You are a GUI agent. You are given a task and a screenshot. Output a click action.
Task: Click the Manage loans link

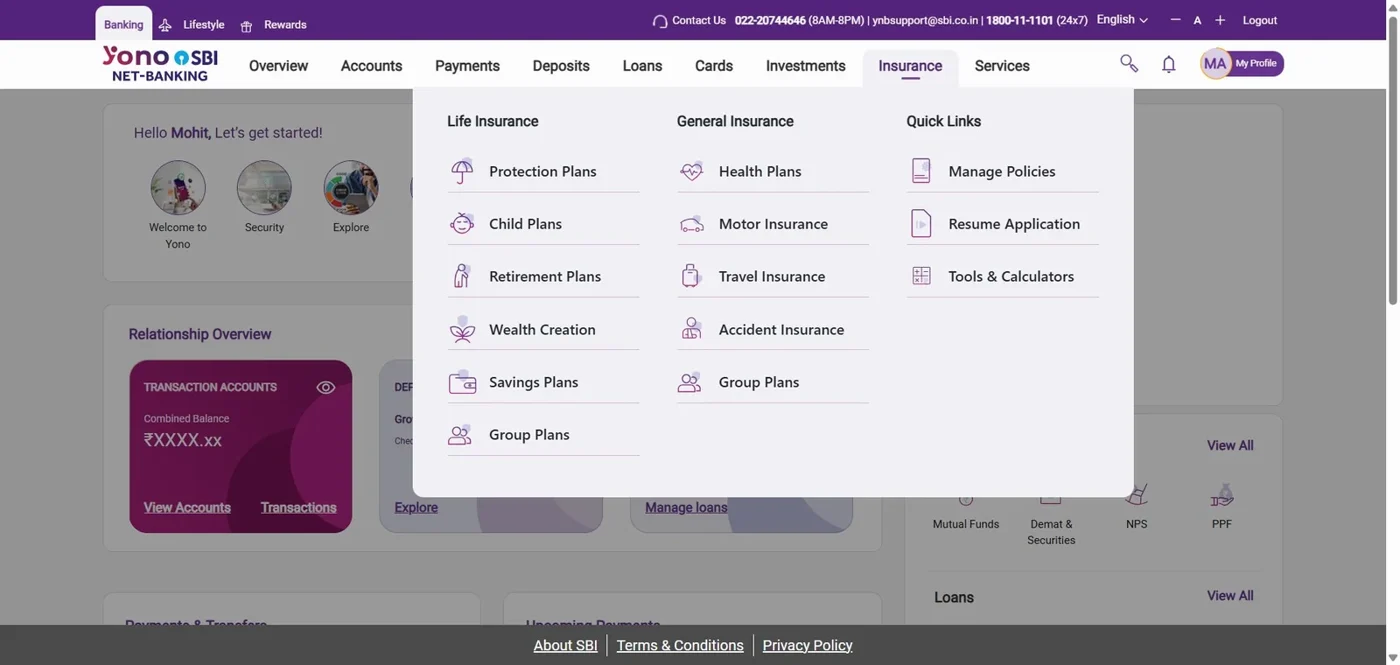686,507
